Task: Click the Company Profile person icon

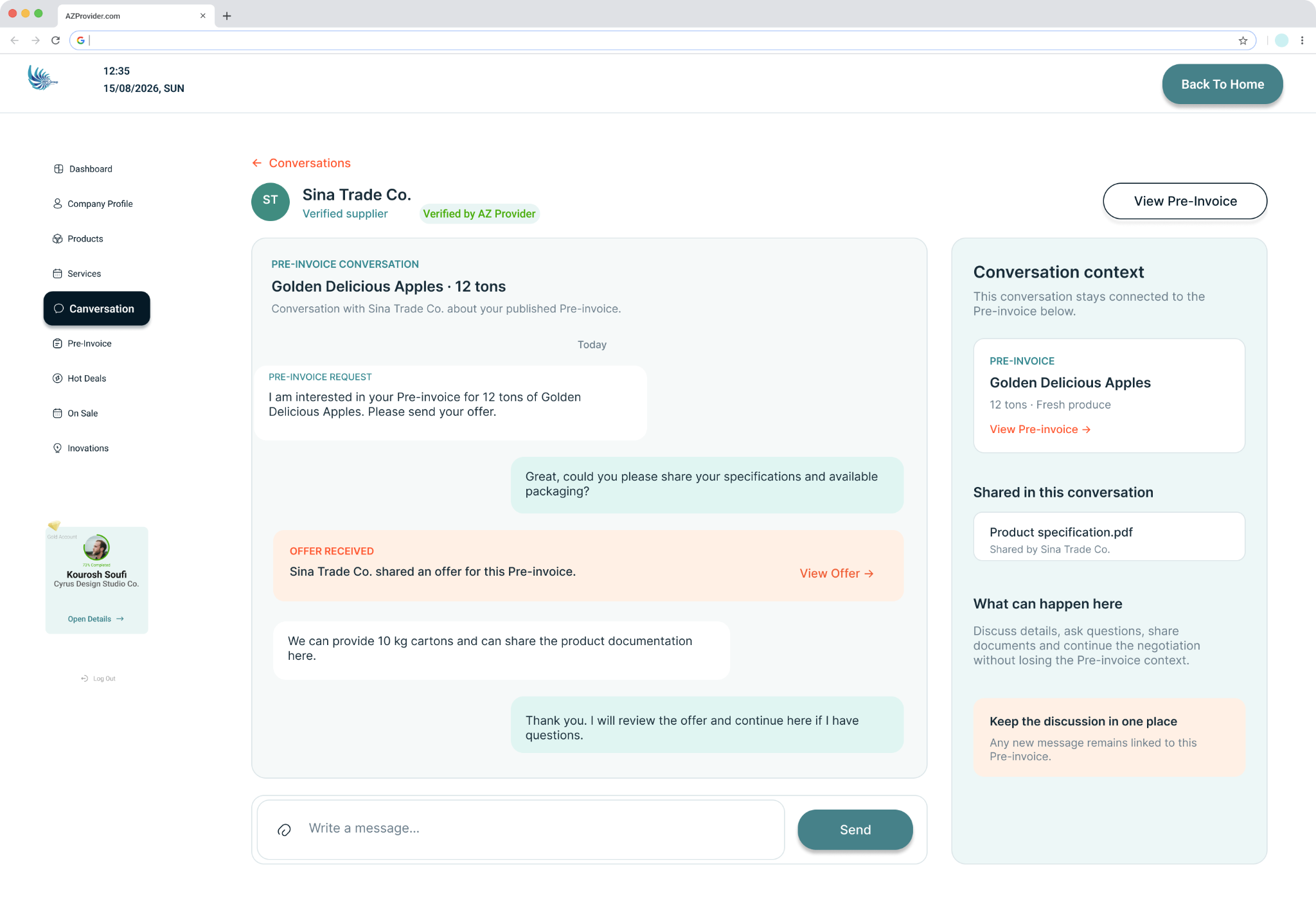Action: (58, 204)
